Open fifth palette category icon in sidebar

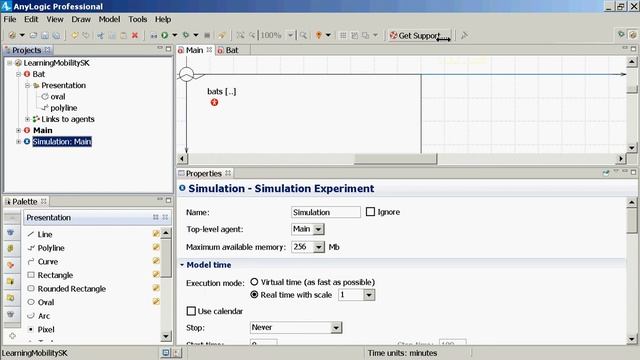pos(11,298)
